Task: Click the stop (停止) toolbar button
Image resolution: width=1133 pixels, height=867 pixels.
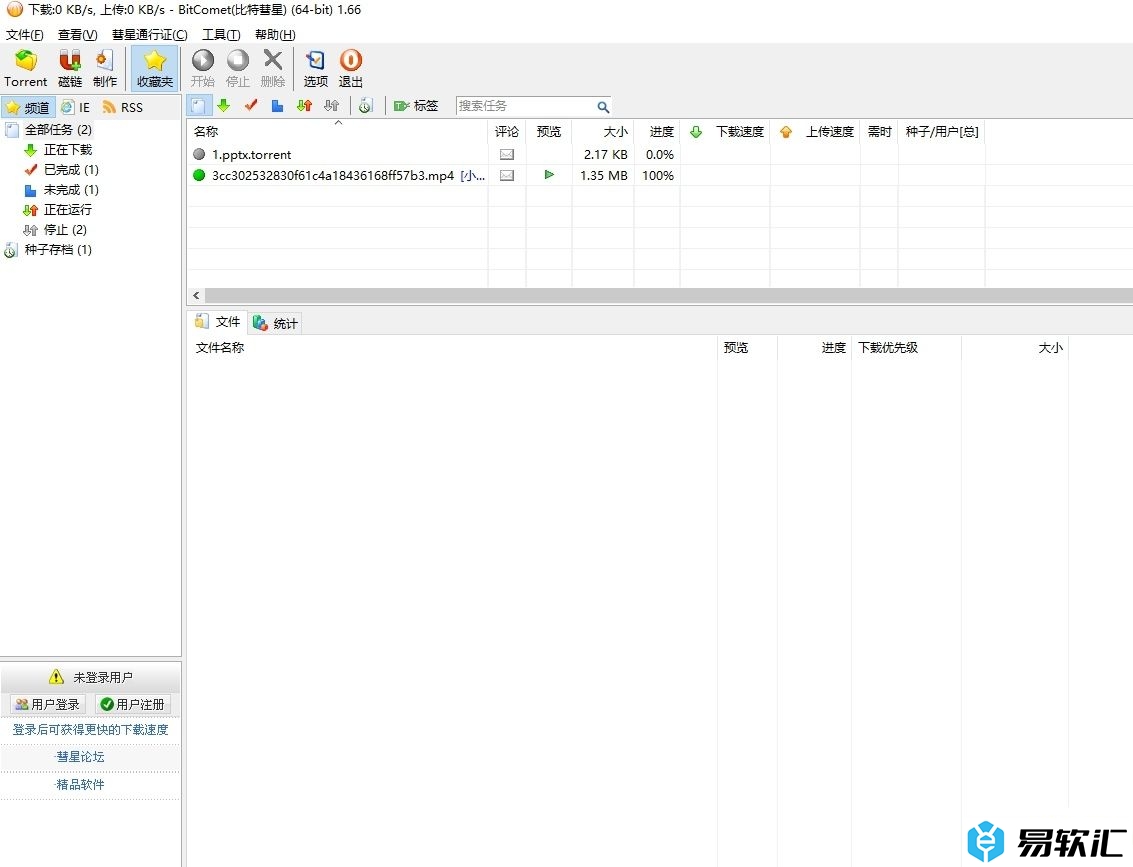Action: 238,69
